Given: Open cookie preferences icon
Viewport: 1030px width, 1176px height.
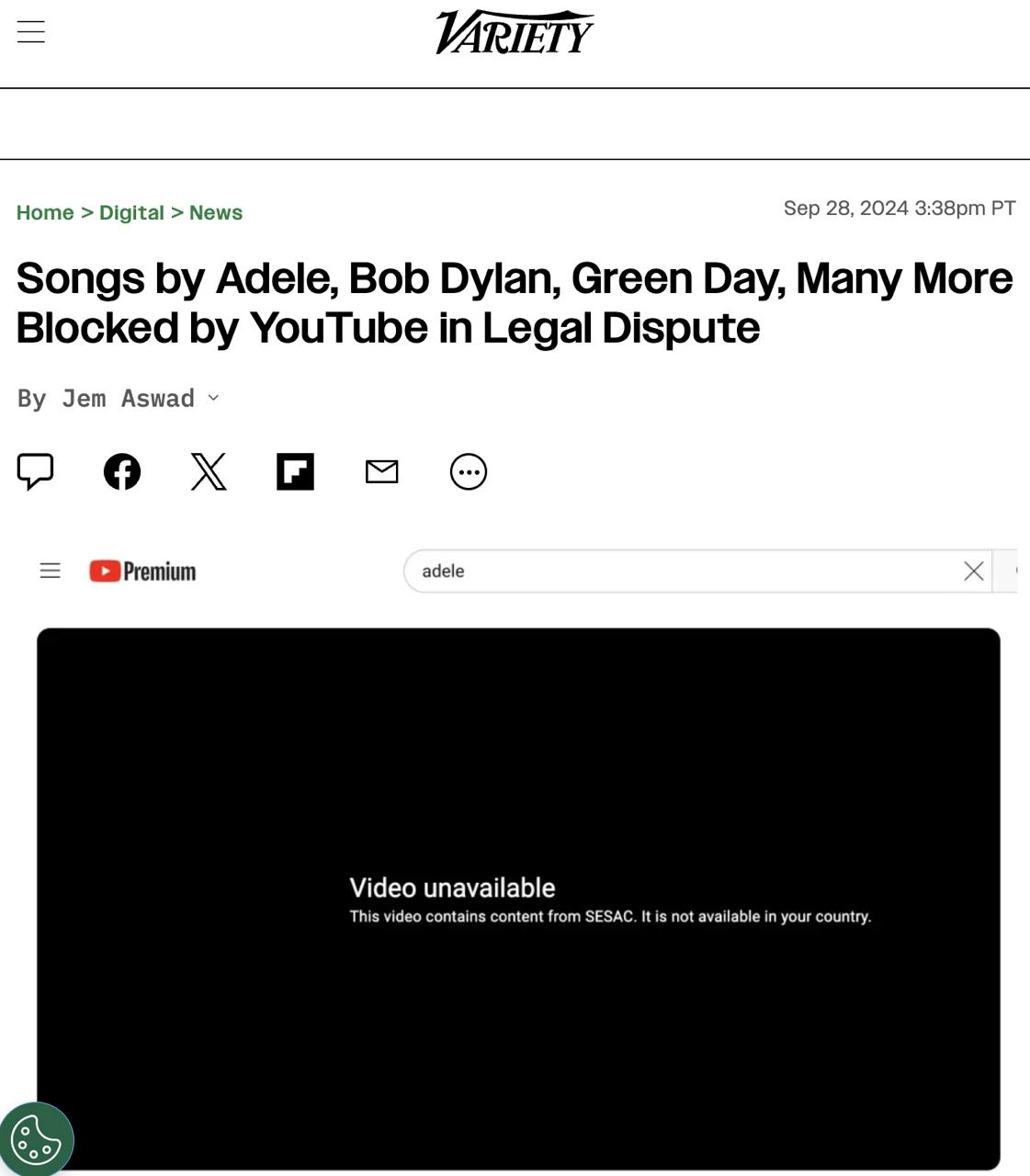Looking at the screenshot, I should coord(36,1140).
